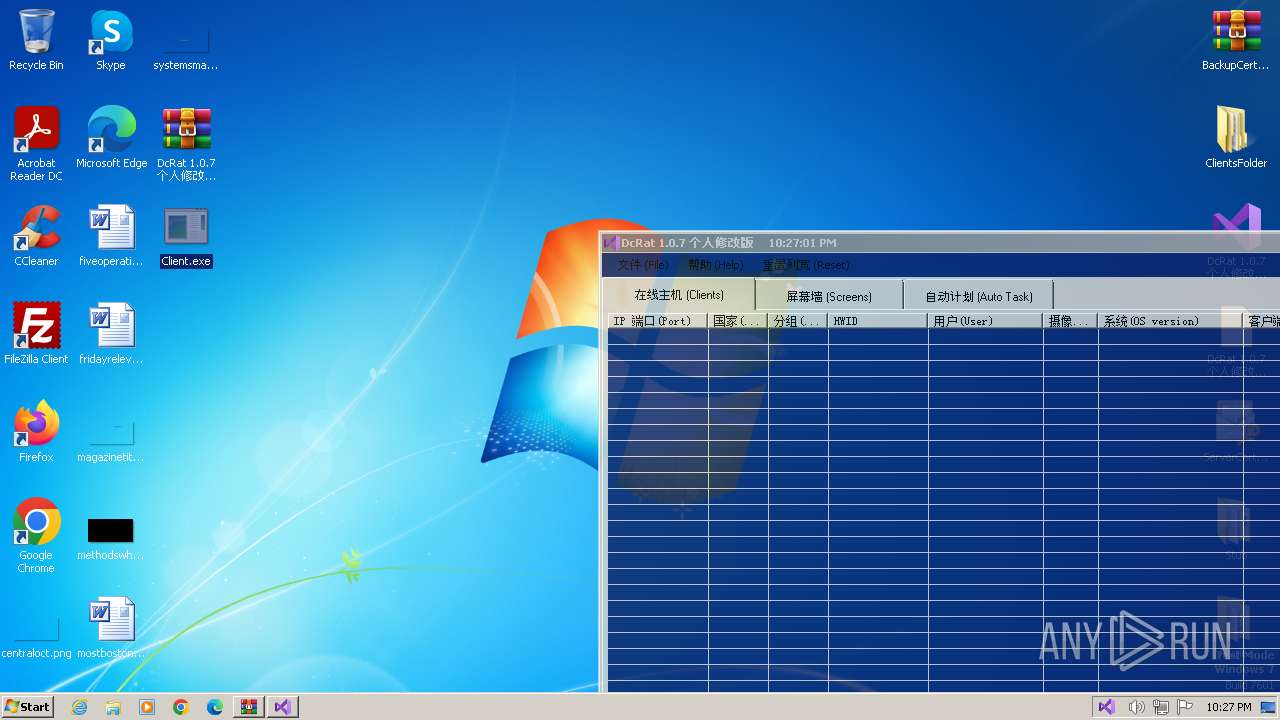Open the mostboston... Word document
Screen dimensions: 1280x720
111,627
